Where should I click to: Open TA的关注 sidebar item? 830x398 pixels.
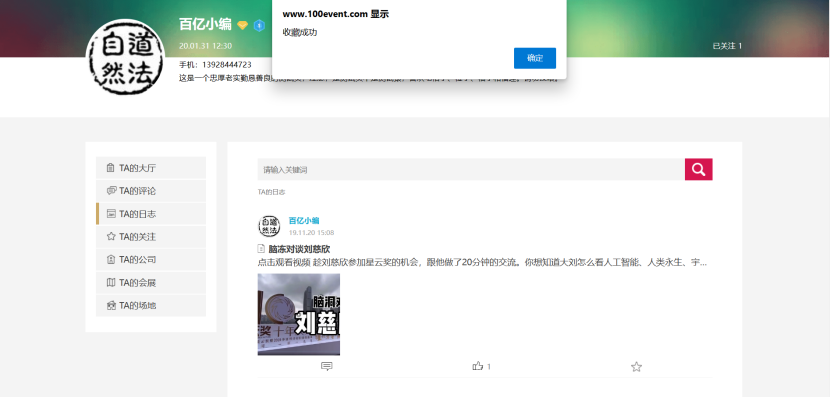tap(151, 237)
